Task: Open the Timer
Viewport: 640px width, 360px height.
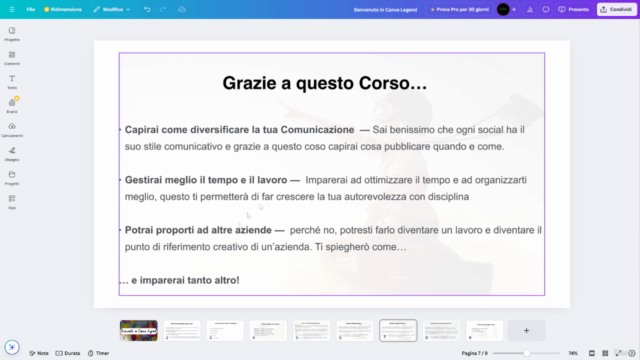Action: click(x=98, y=353)
